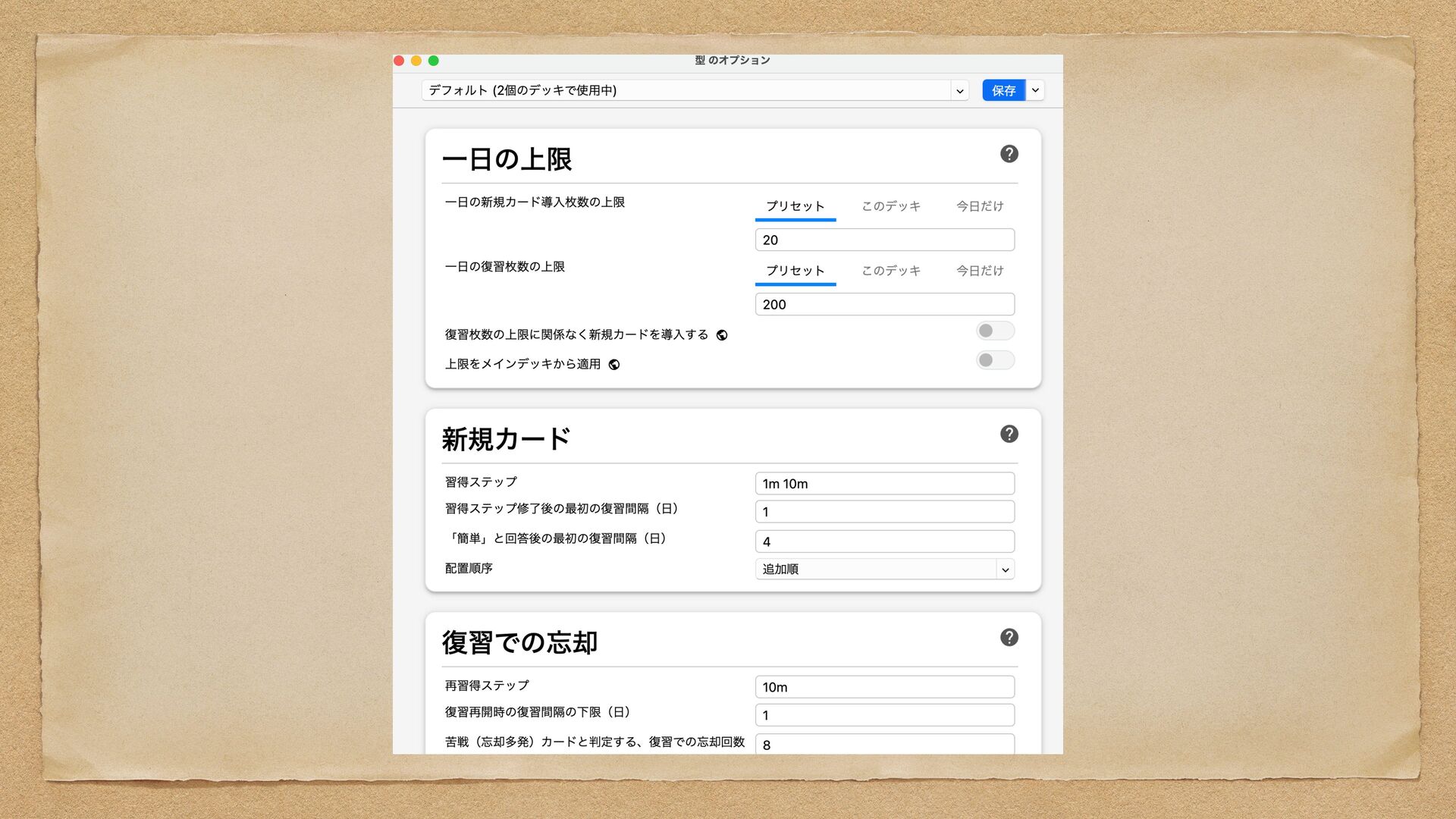Open help for 新規カード section

(1009, 434)
